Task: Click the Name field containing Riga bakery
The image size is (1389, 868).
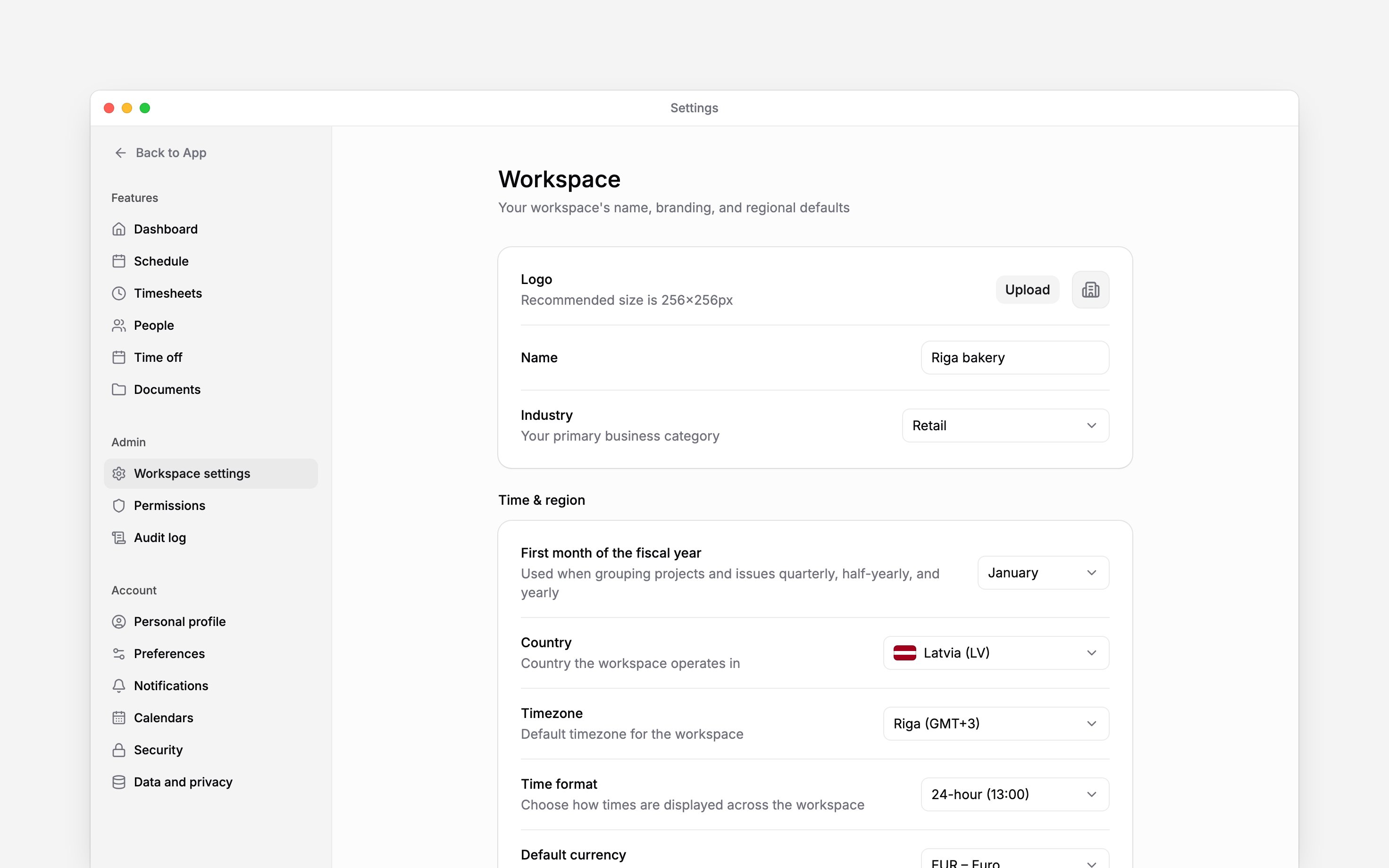Action: pos(1015,358)
